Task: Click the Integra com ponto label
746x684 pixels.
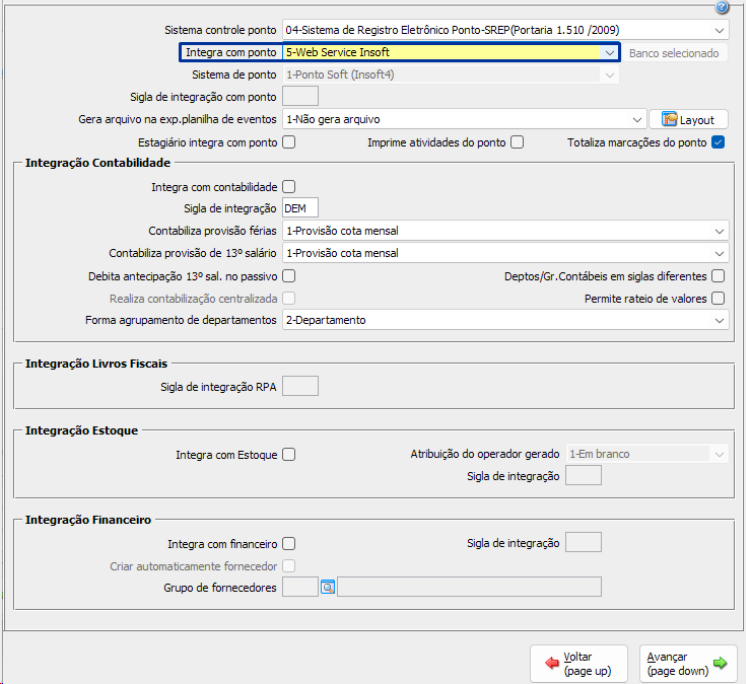Action: point(231,52)
